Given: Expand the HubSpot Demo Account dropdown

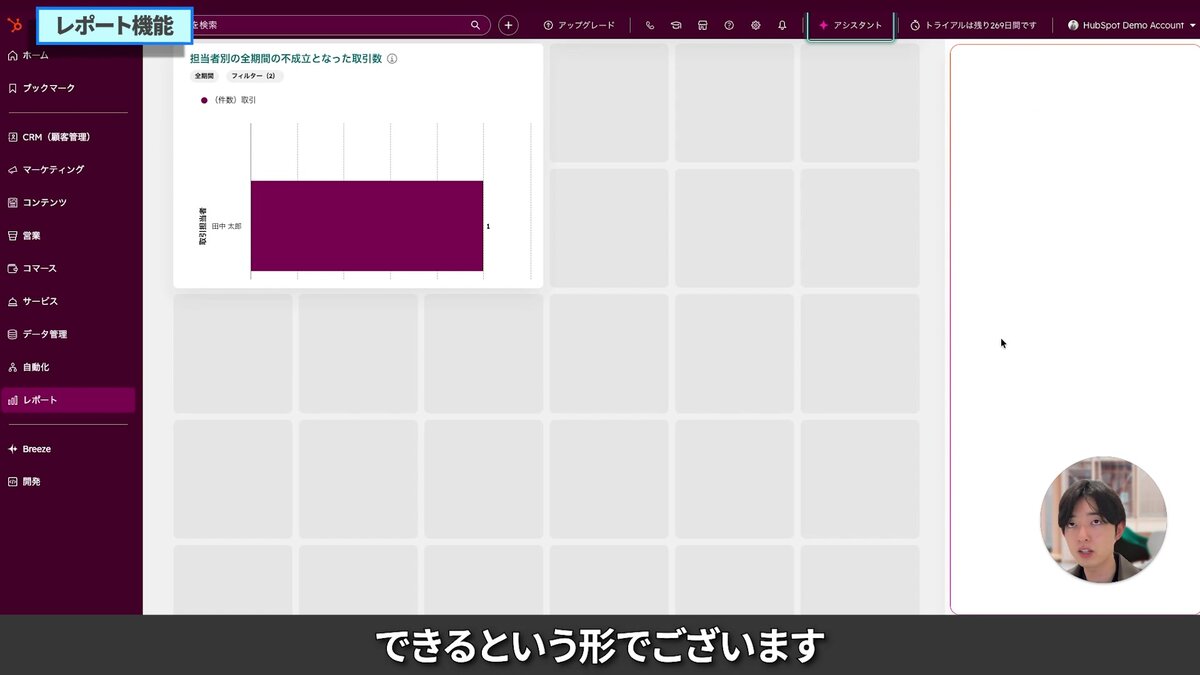Looking at the screenshot, I should (x=1130, y=25).
